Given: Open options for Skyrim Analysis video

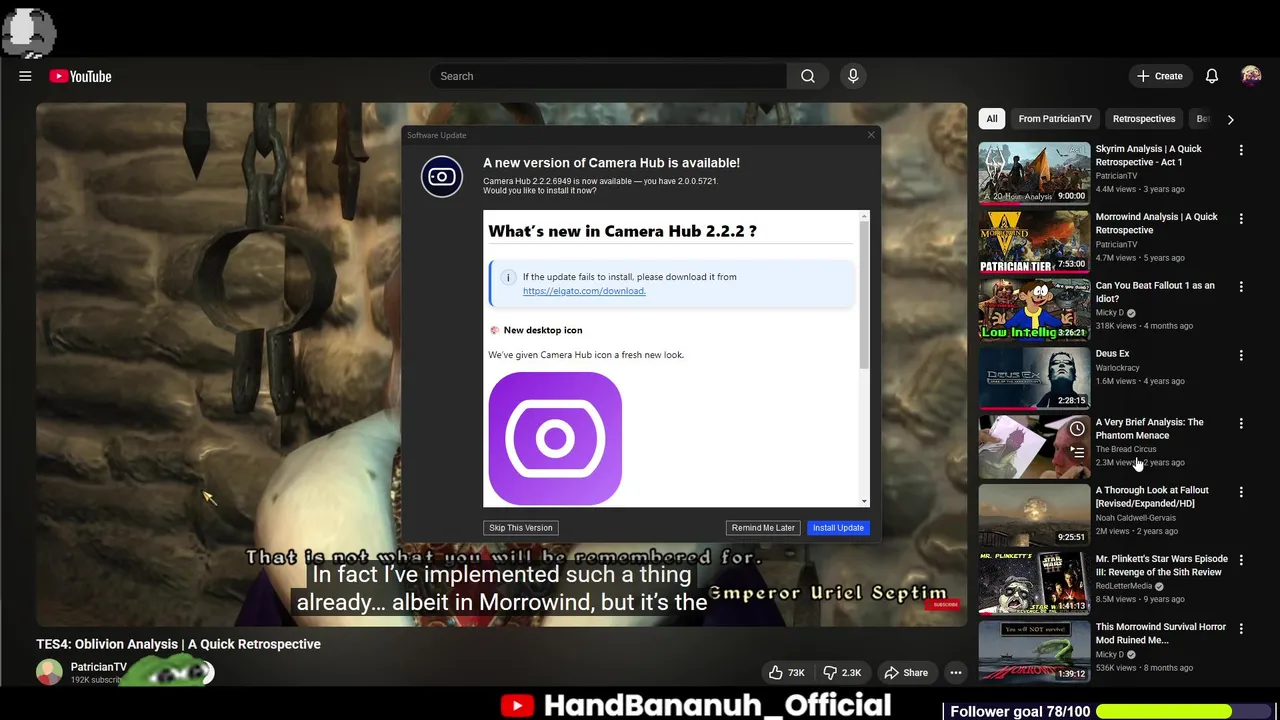Looking at the screenshot, I should (x=1241, y=150).
